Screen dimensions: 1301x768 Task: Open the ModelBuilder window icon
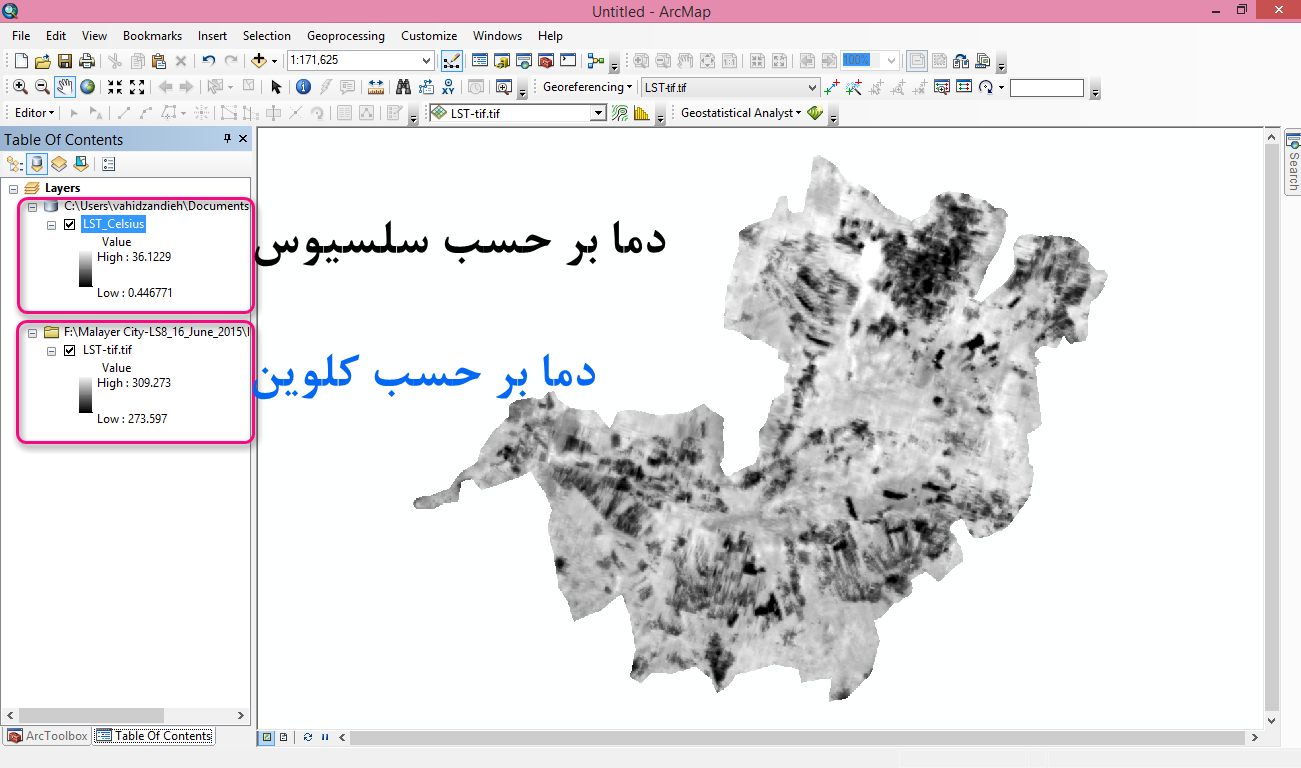coord(596,61)
